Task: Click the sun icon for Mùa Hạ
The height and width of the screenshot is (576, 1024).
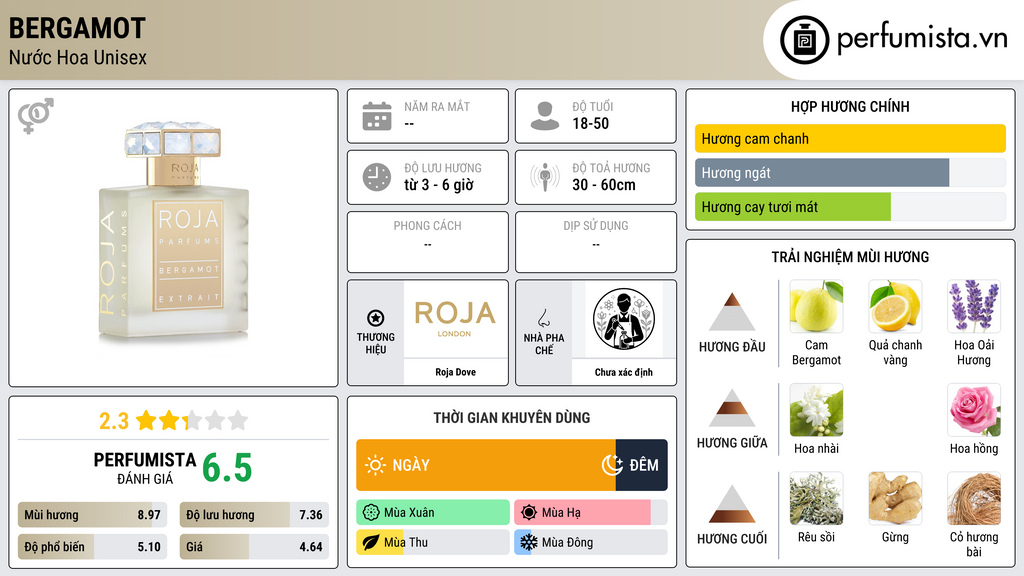Action: point(529,513)
